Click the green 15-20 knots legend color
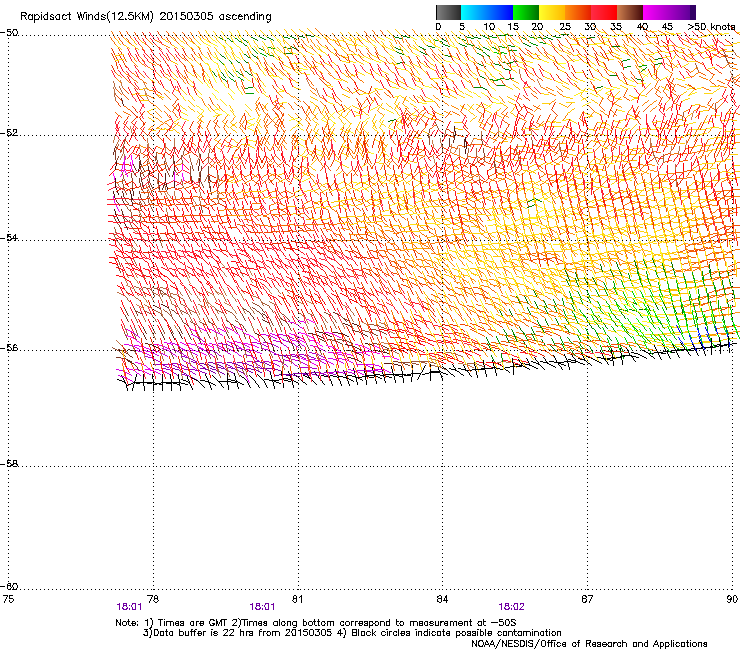Image resolution: width=740 pixels, height=650 pixels. click(x=525, y=12)
